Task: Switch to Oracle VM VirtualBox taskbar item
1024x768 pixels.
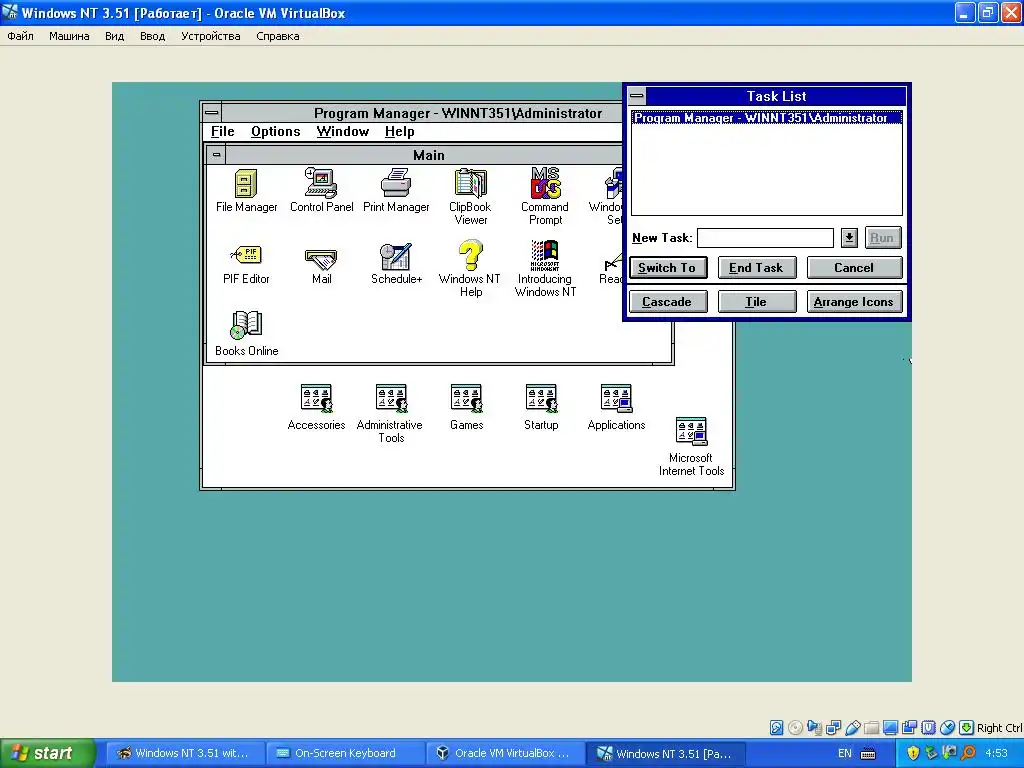Action: click(504, 754)
